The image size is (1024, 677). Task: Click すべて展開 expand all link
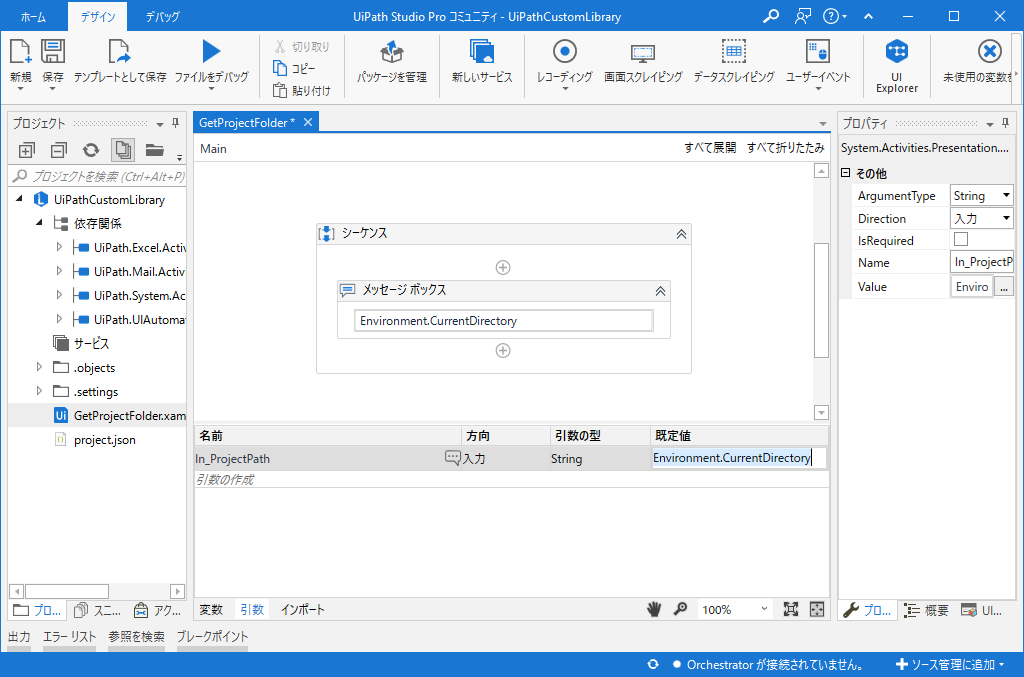click(x=710, y=148)
